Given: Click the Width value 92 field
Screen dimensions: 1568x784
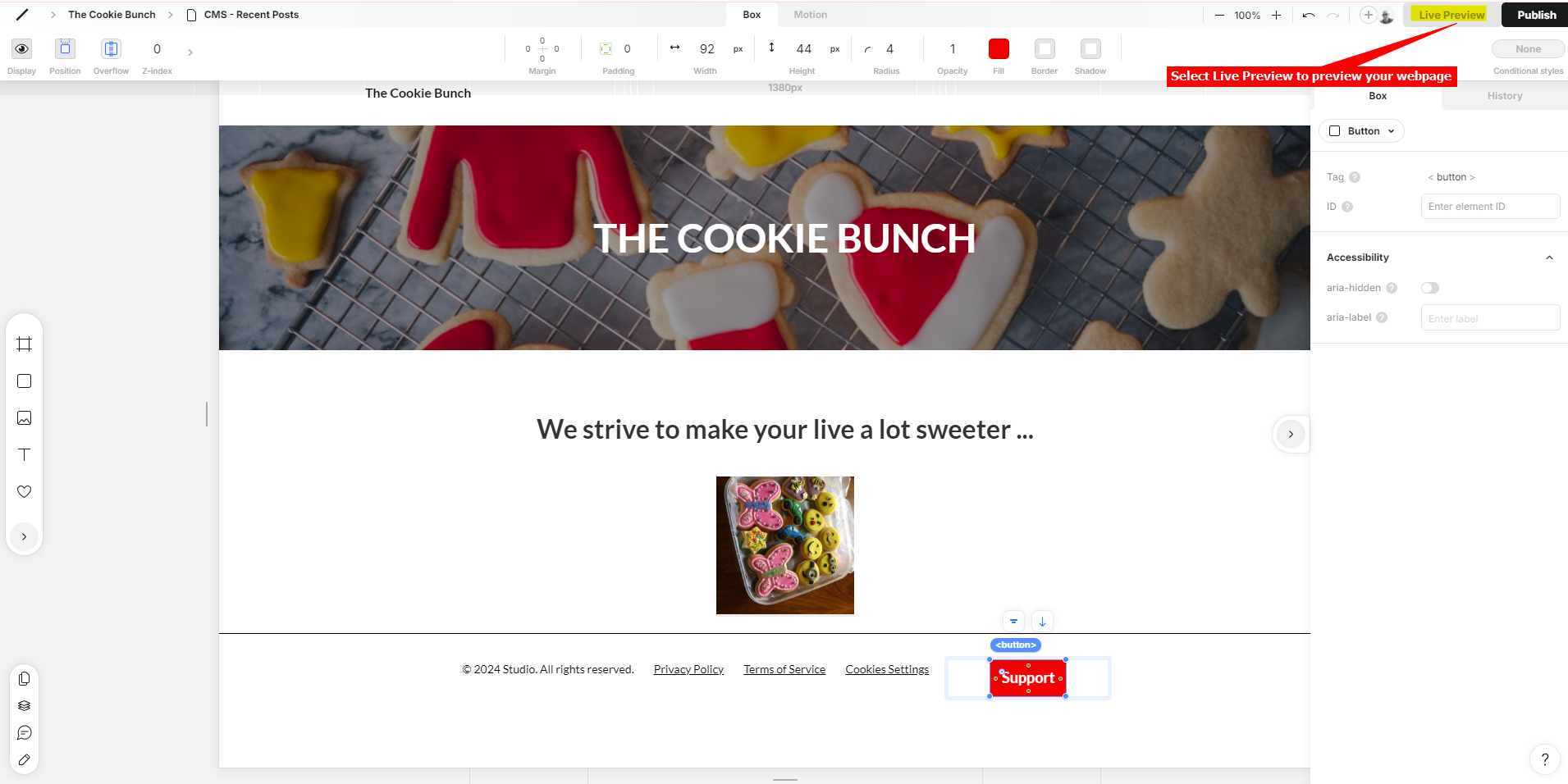Looking at the screenshot, I should (x=707, y=49).
